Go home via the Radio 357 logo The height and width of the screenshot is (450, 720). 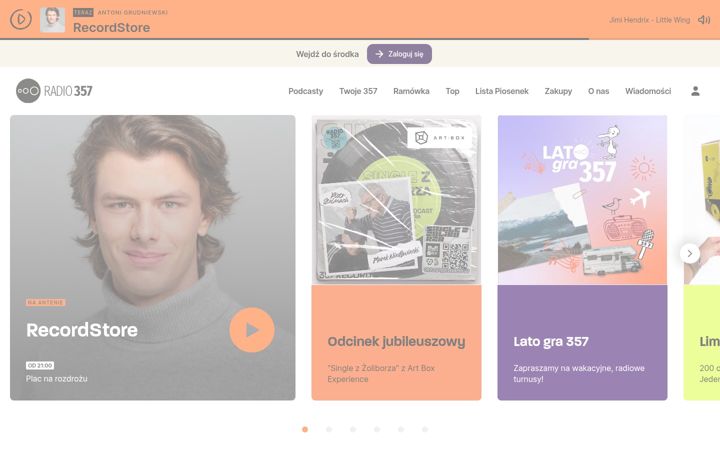pos(54,91)
